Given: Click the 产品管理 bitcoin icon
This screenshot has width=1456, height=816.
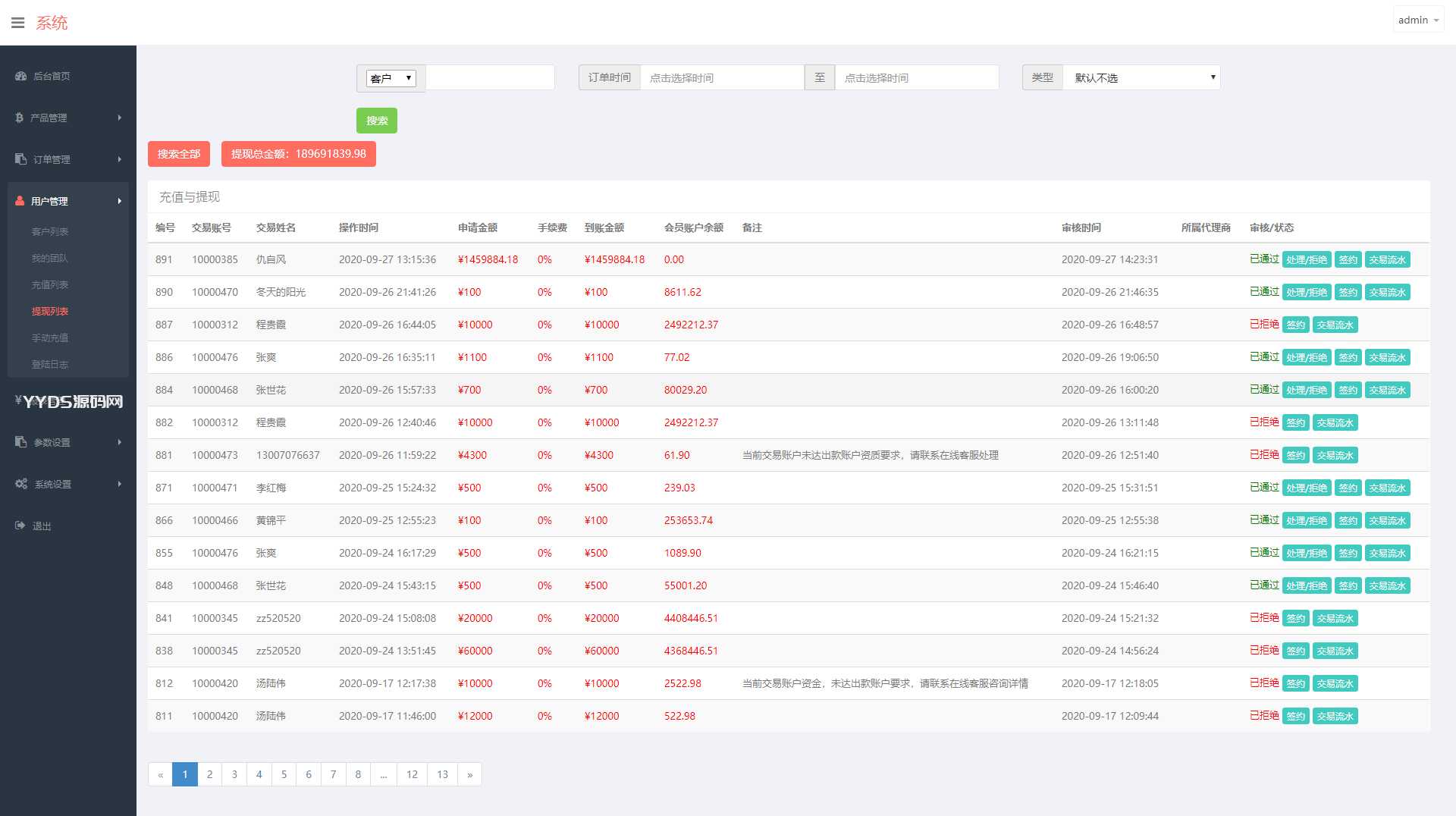Looking at the screenshot, I should click(x=19, y=118).
